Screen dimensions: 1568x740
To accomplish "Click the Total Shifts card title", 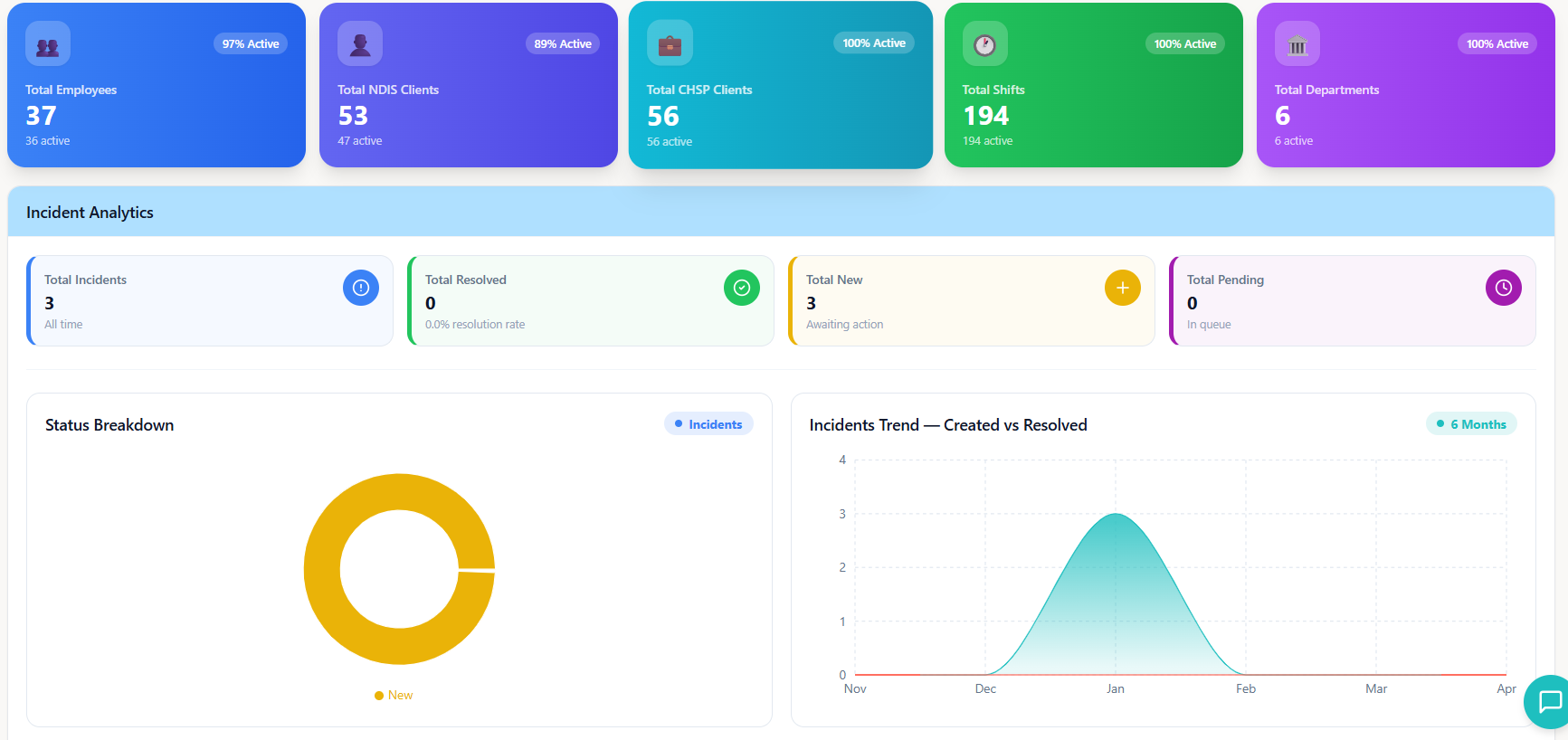I will [993, 90].
